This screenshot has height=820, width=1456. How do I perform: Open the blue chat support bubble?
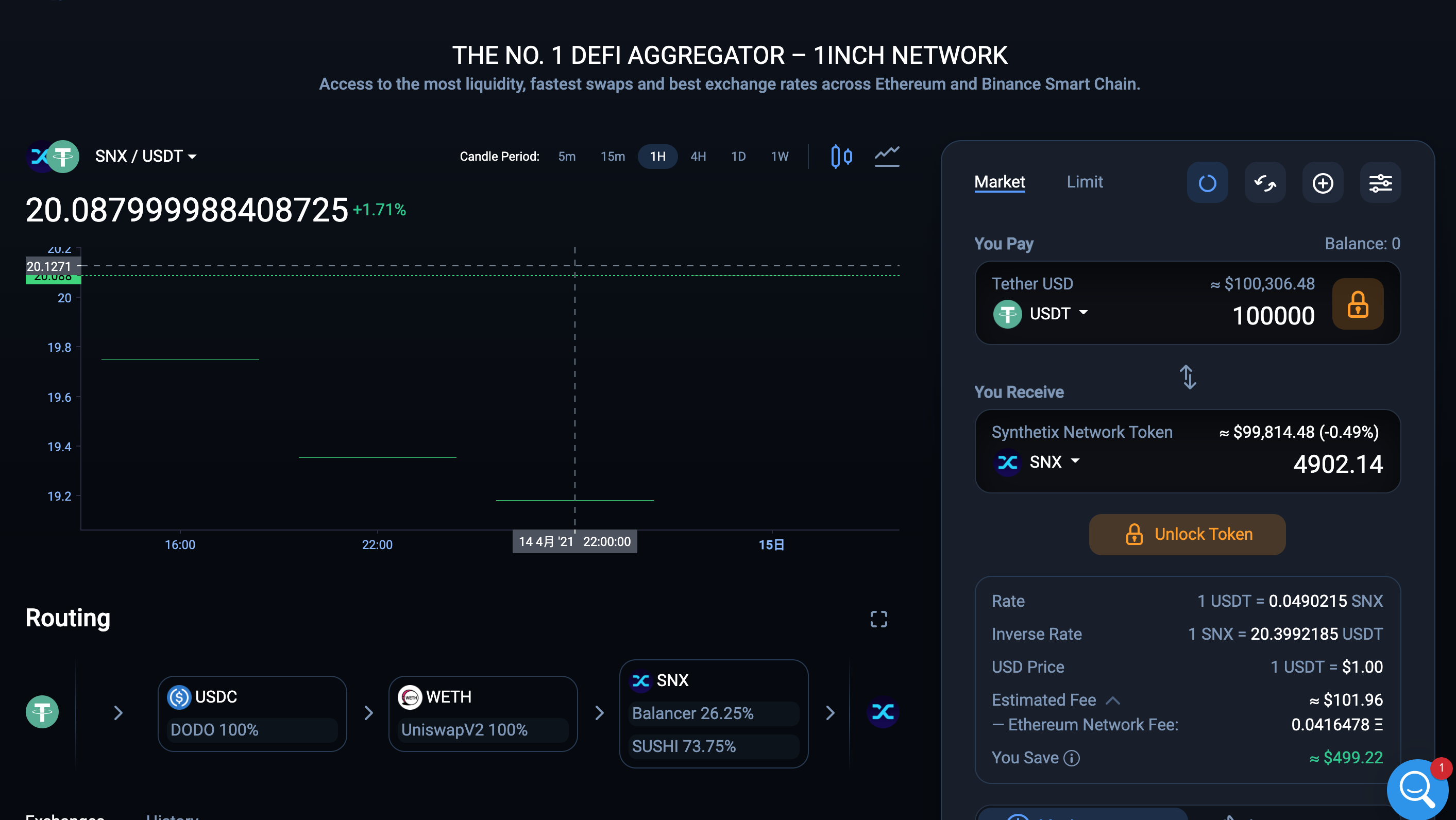pyautogui.click(x=1416, y=789)
